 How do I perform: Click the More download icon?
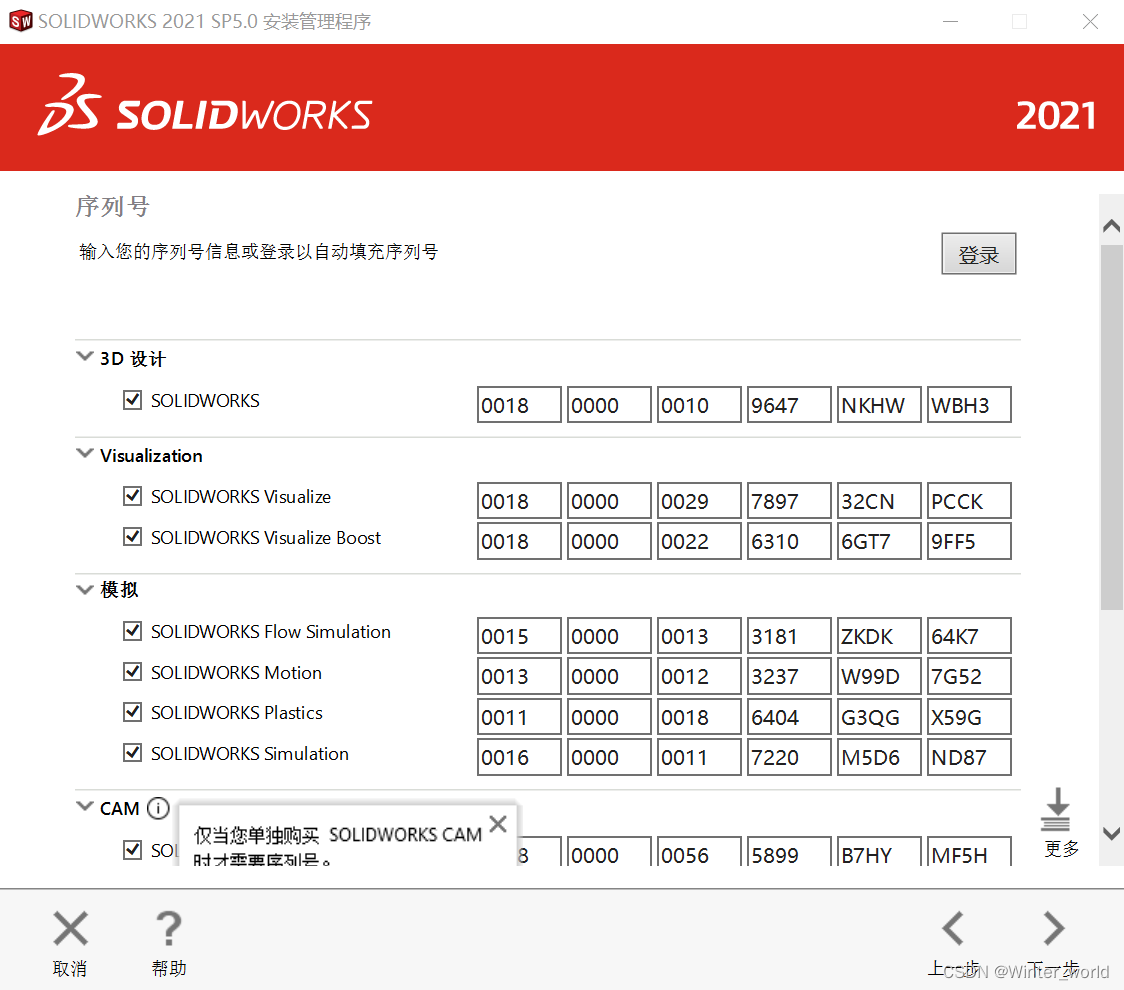click(x=1057, y=811)
